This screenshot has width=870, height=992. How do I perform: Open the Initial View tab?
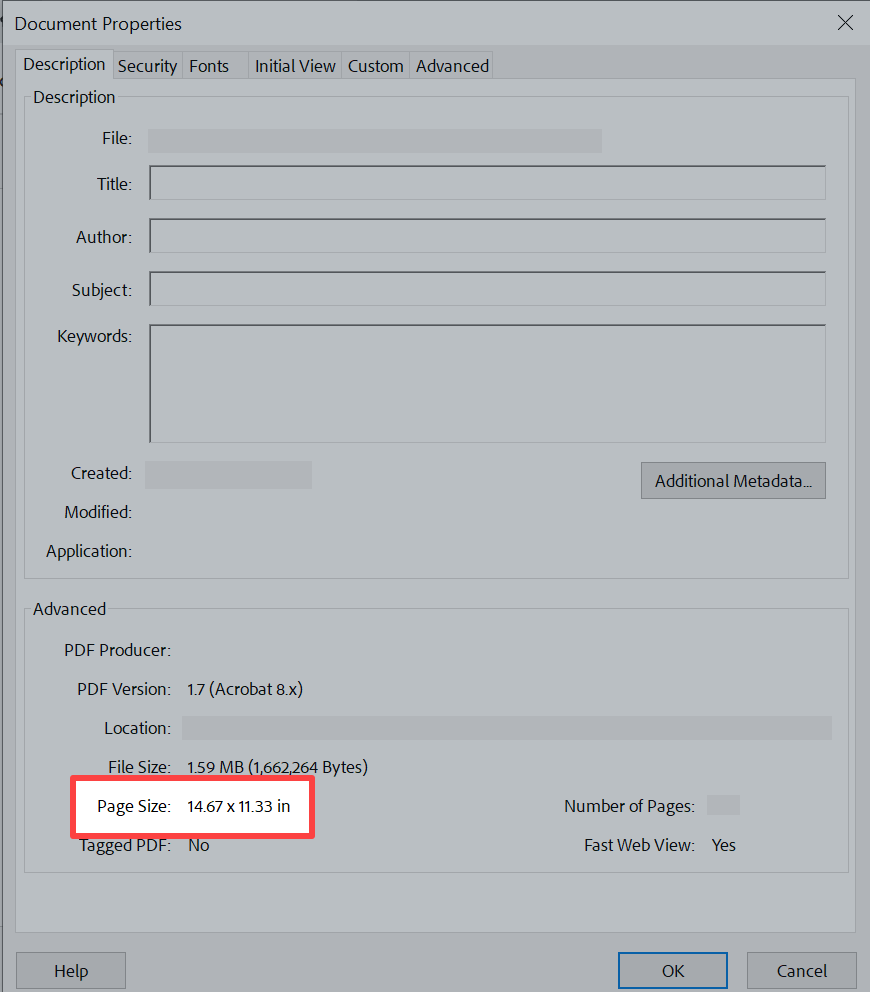295,66
